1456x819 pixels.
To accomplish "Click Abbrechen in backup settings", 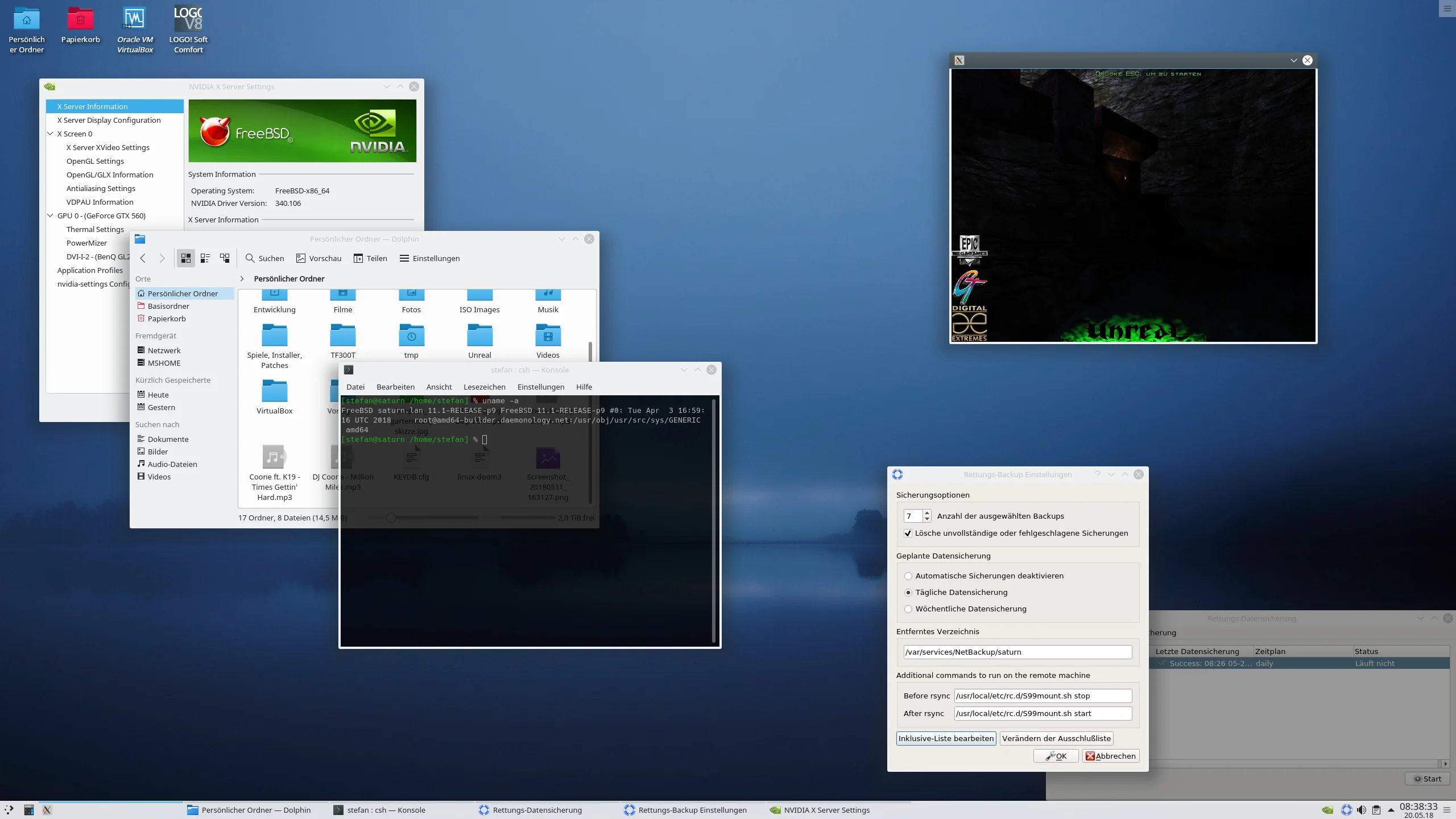I will click(1110, 756).
